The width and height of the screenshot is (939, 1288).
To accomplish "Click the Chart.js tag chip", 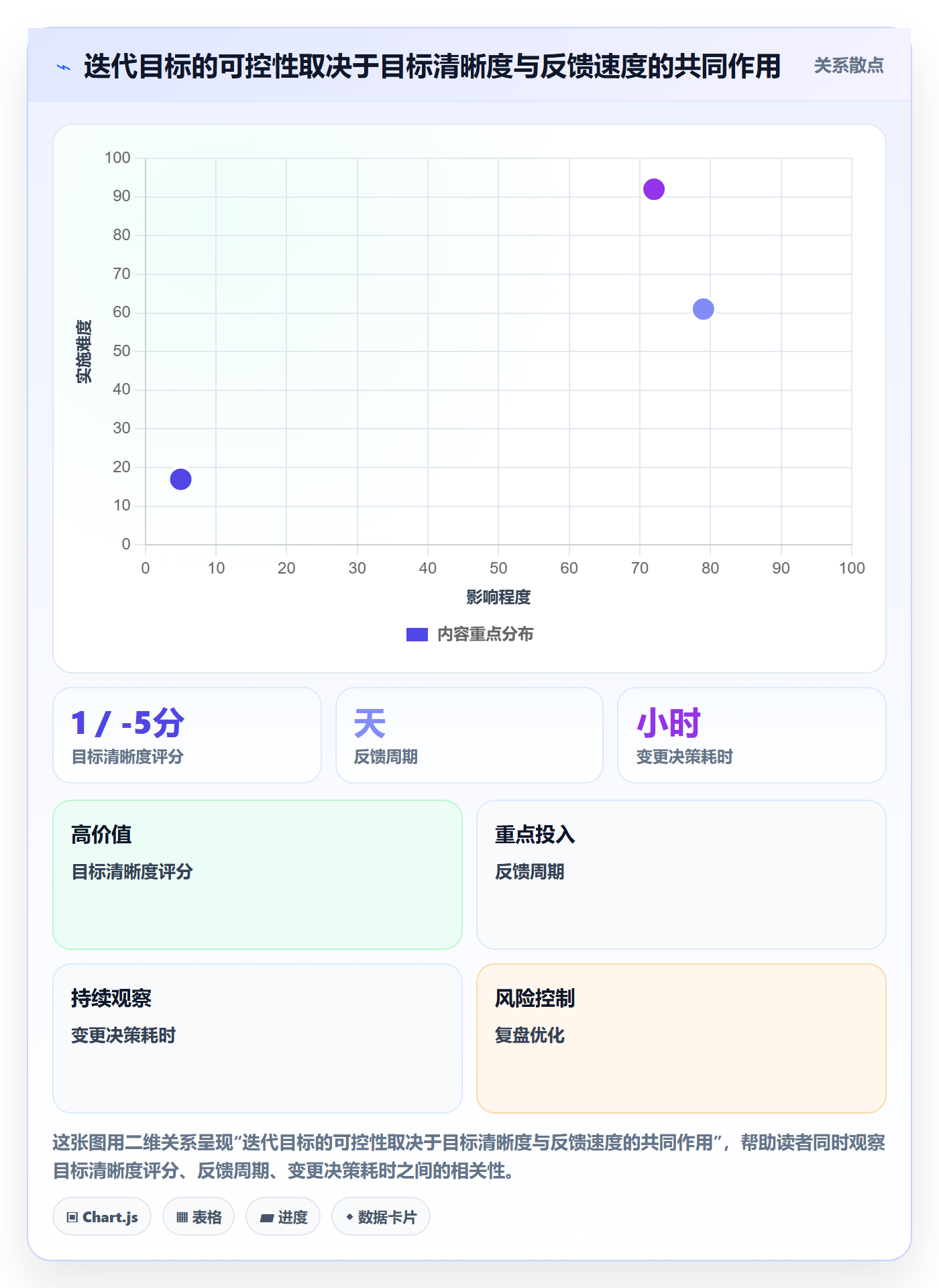I will click(x=102, y=1217).
